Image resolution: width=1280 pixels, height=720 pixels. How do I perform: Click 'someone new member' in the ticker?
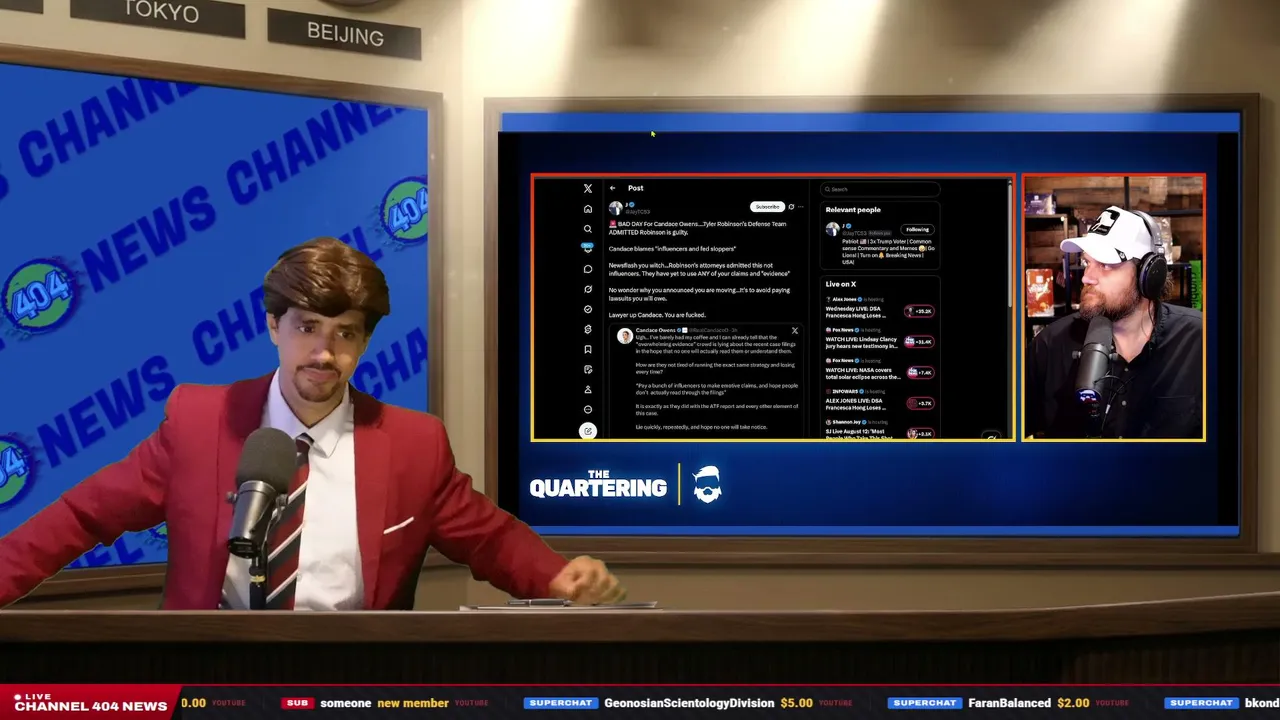pyautogui.click(x=384, y=703)
